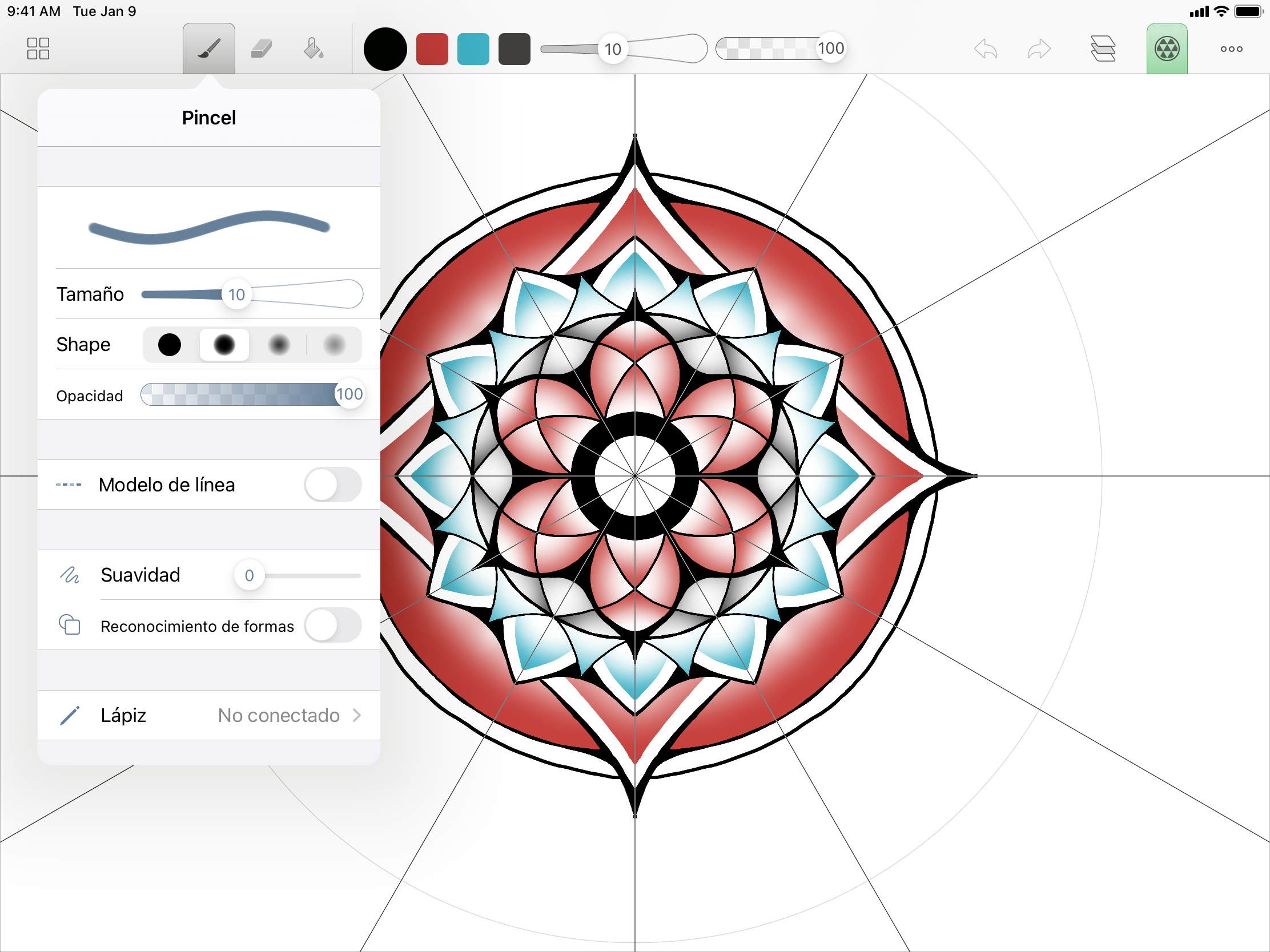Click the 'Shape' label
Viewport: 1270px width, 952px height.
(83, 345)
